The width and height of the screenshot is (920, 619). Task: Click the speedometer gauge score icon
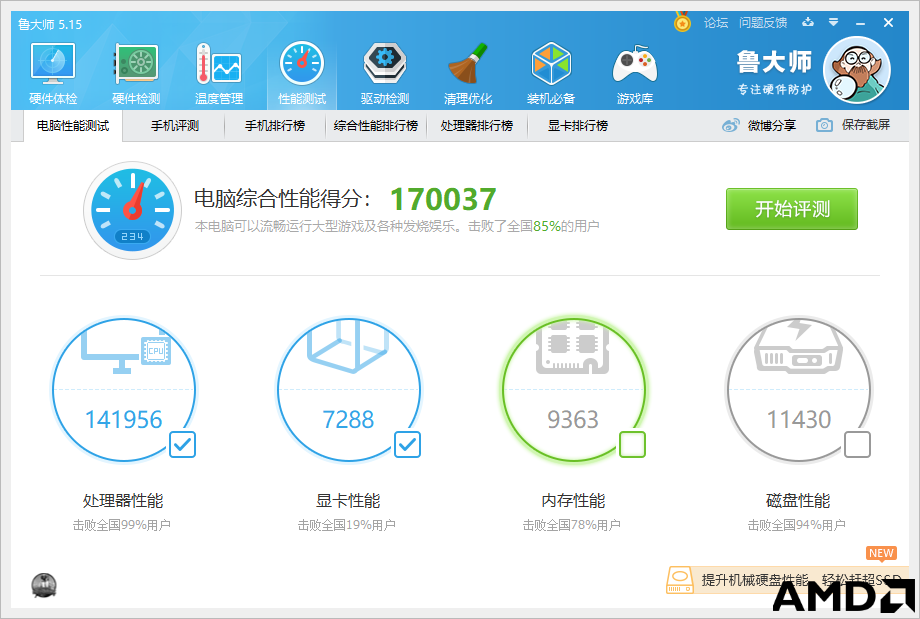point(133,210)
